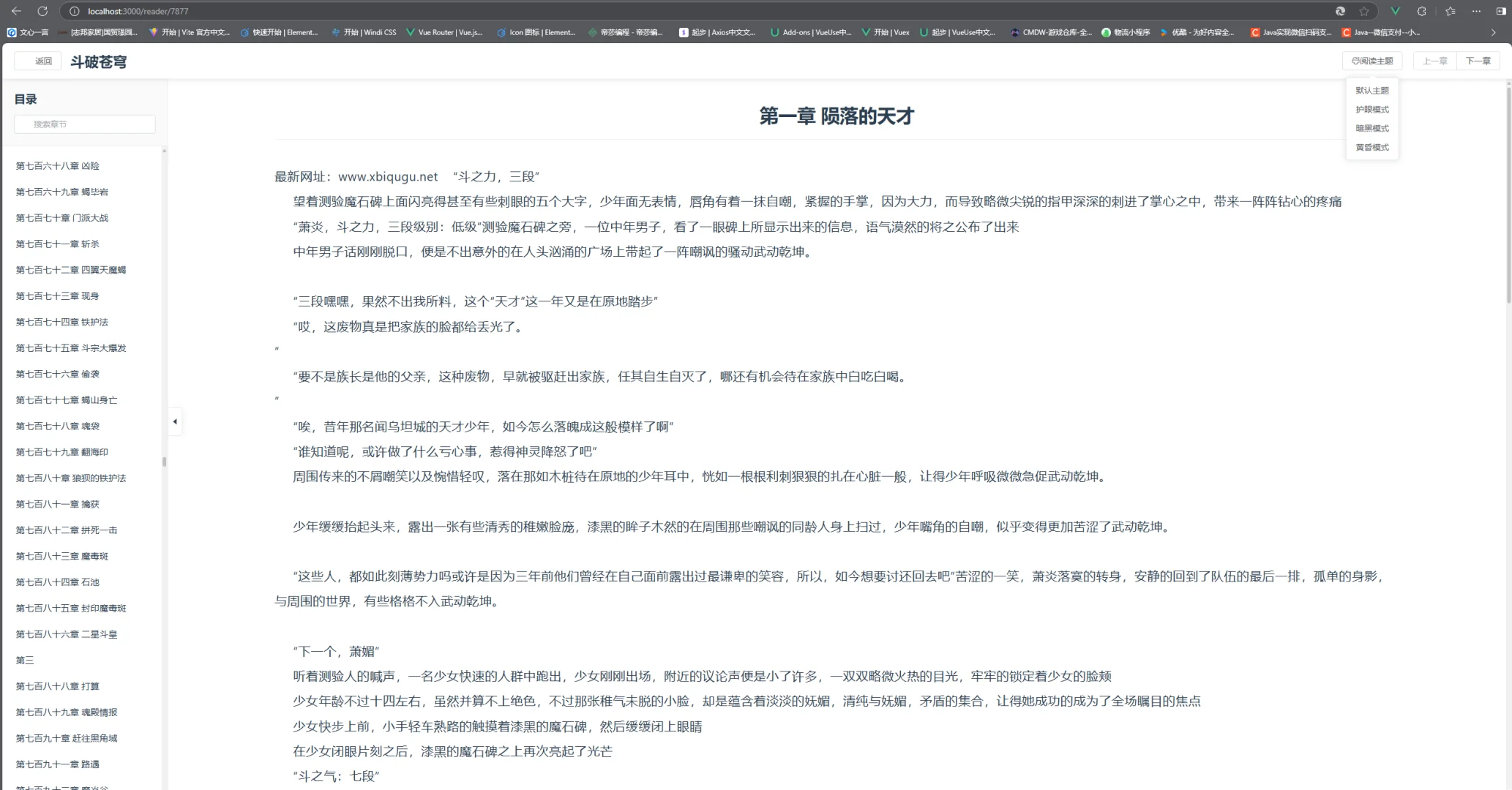Open the 志邦家居 bookmark
This screenshot has height=790, width=1512.
click(98, 32)
